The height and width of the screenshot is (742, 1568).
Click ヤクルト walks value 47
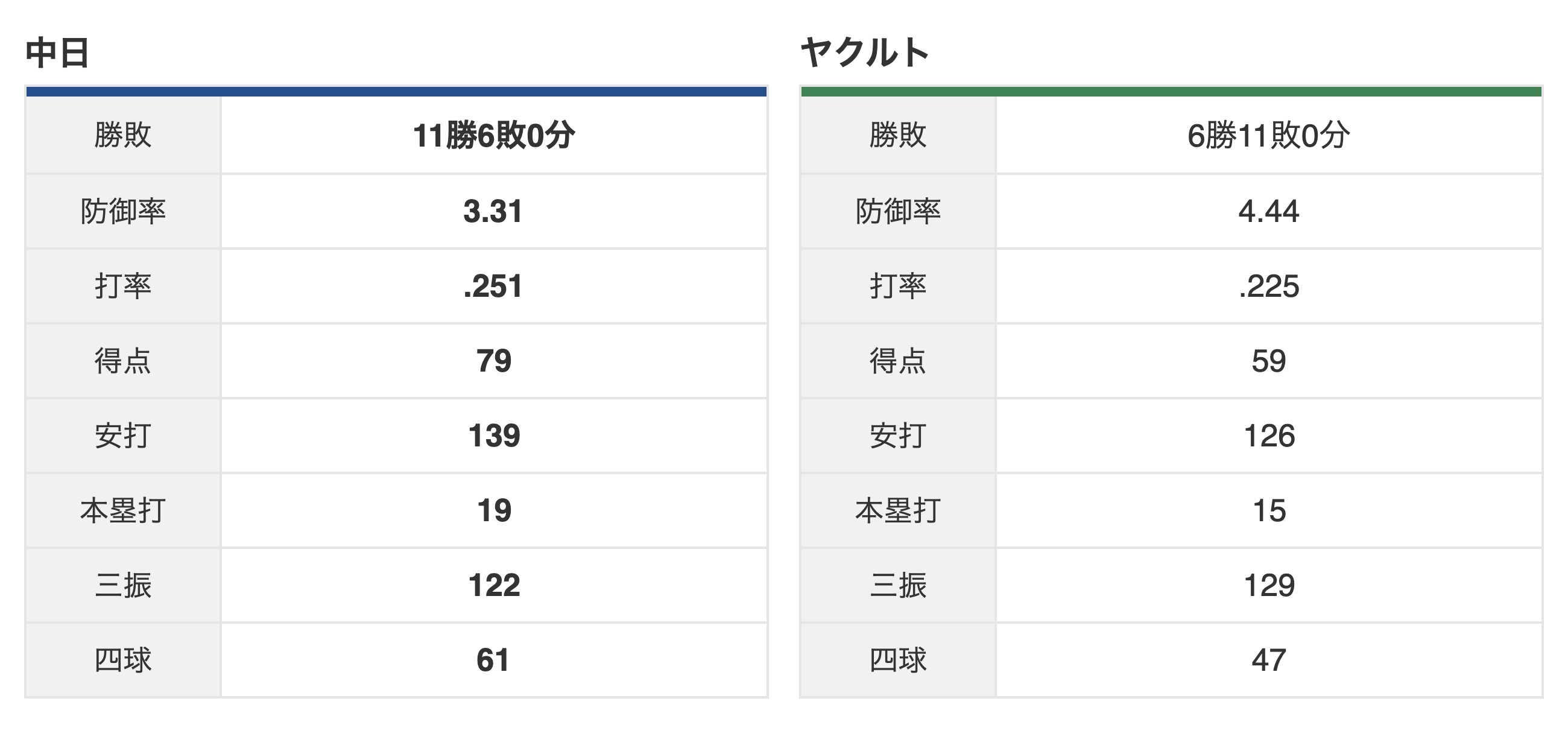pyautogui.click(x=1268, y=661)
